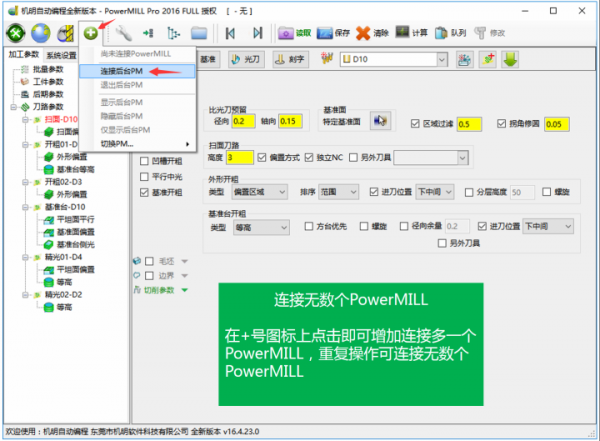Switch to the 系统设置 tab

61,56
